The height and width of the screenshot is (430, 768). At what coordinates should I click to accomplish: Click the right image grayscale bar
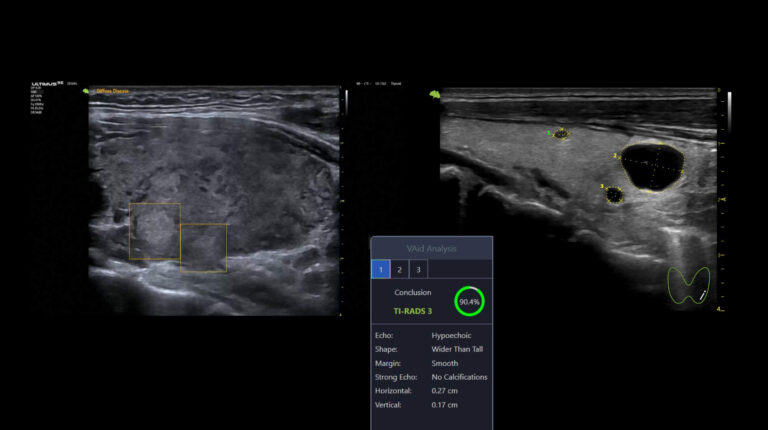[x=729, y=111]
